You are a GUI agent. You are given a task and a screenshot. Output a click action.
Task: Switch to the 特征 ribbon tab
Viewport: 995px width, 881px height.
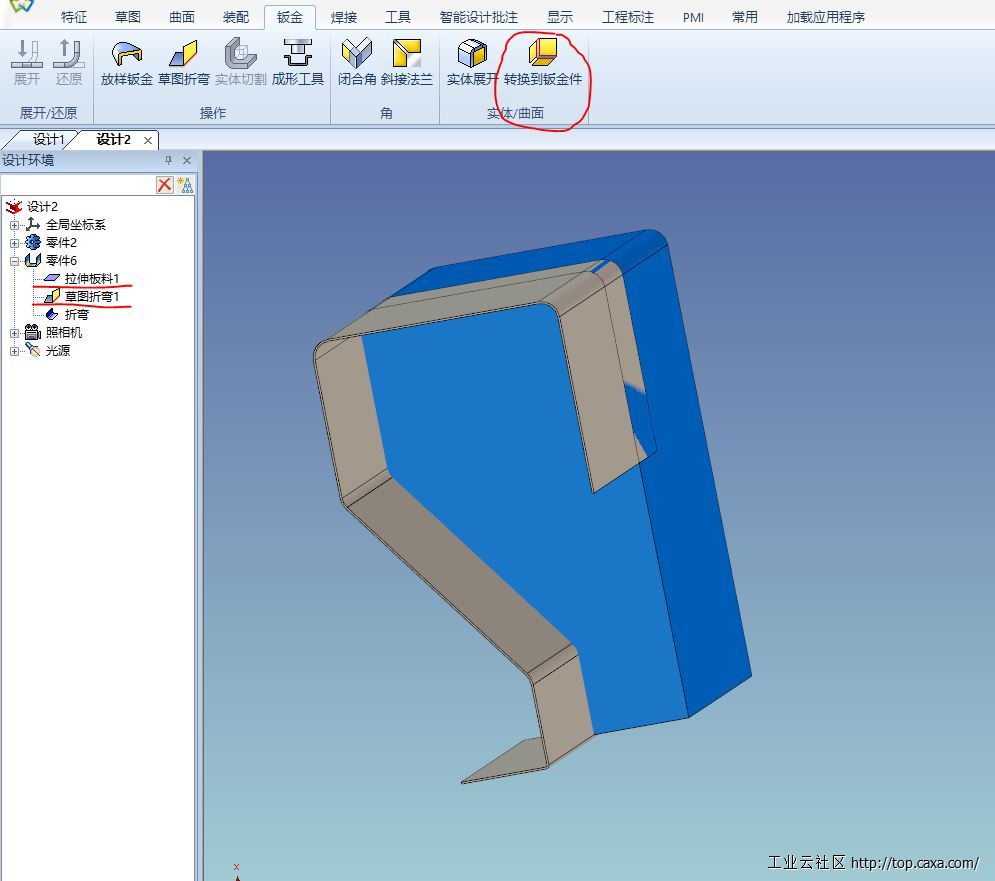coord(74,17)
